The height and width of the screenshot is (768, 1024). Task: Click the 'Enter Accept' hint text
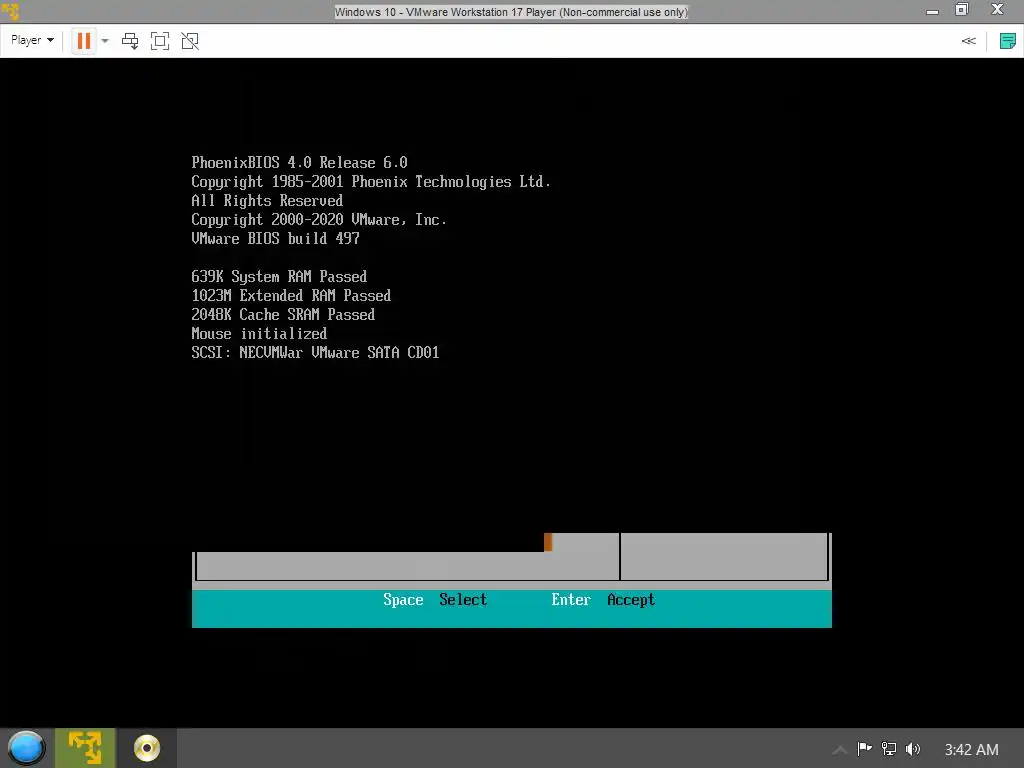603,600
